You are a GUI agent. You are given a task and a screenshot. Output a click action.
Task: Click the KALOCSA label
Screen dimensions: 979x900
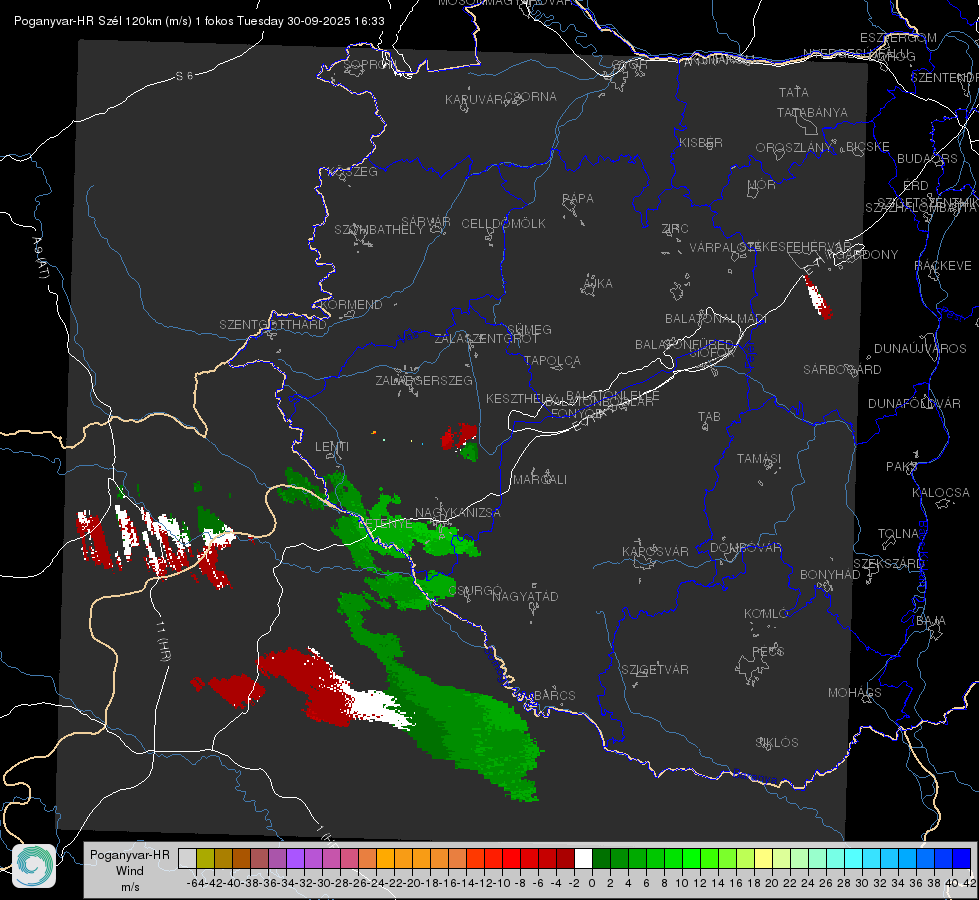941,493
